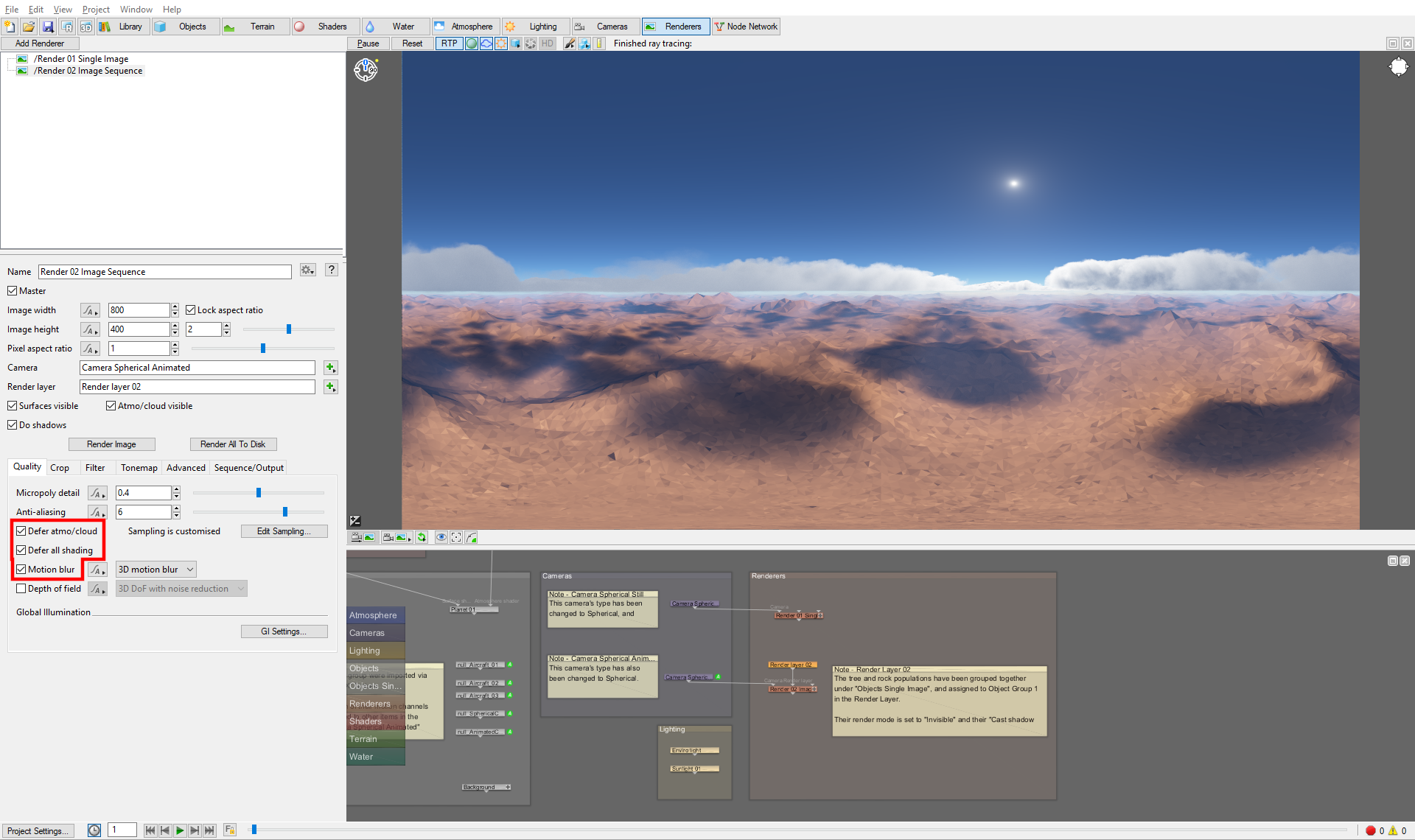Open the 3D motion blur dropdown
This screenshot has width=1415, height=840.
pos(156,570)
